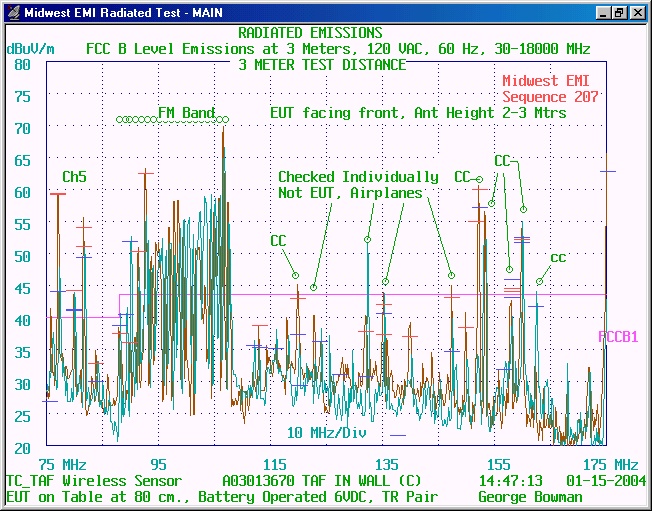Click the magenta FCCB1 limit label

point(618,337)
